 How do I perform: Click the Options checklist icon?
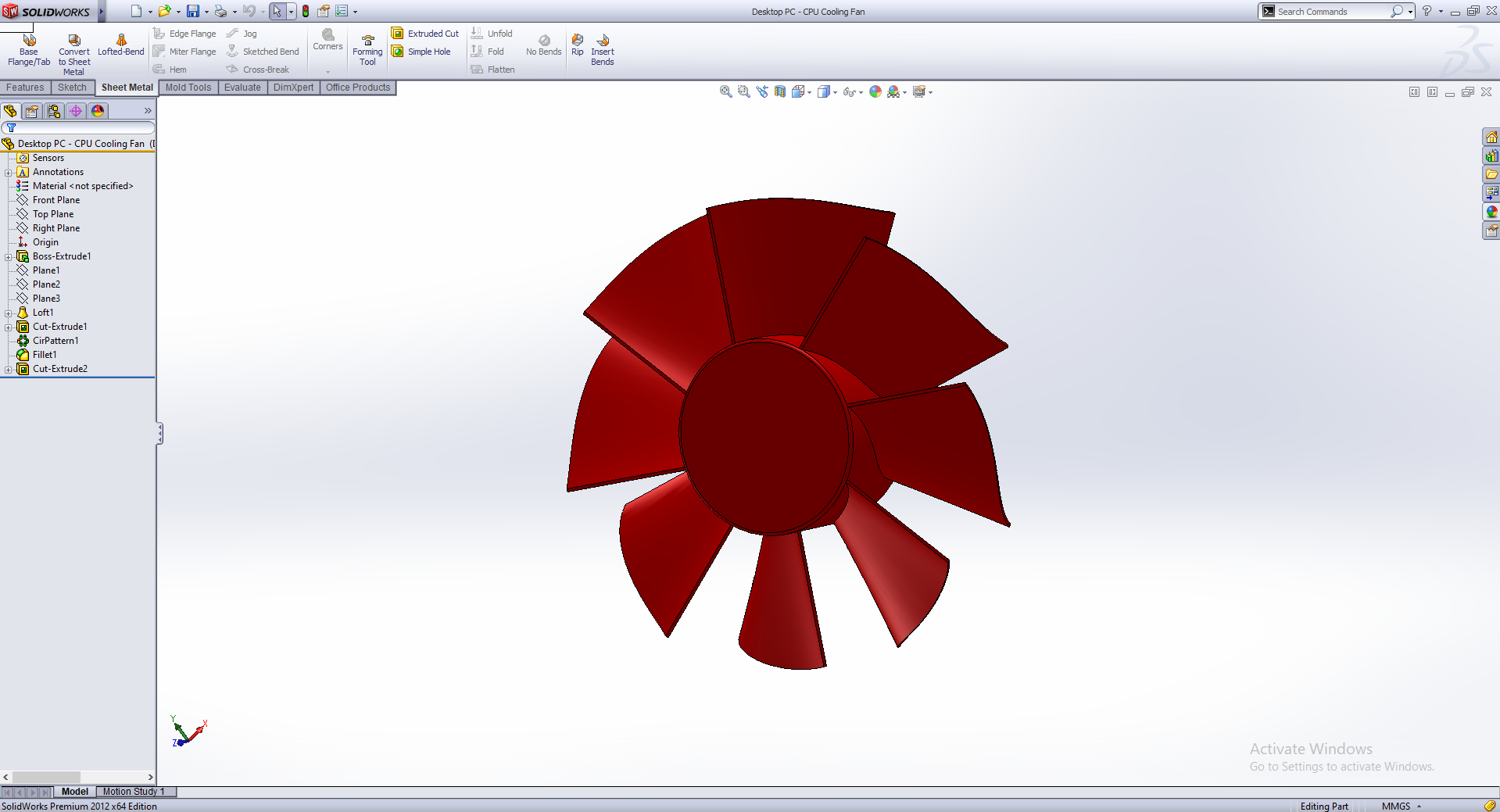342,11
